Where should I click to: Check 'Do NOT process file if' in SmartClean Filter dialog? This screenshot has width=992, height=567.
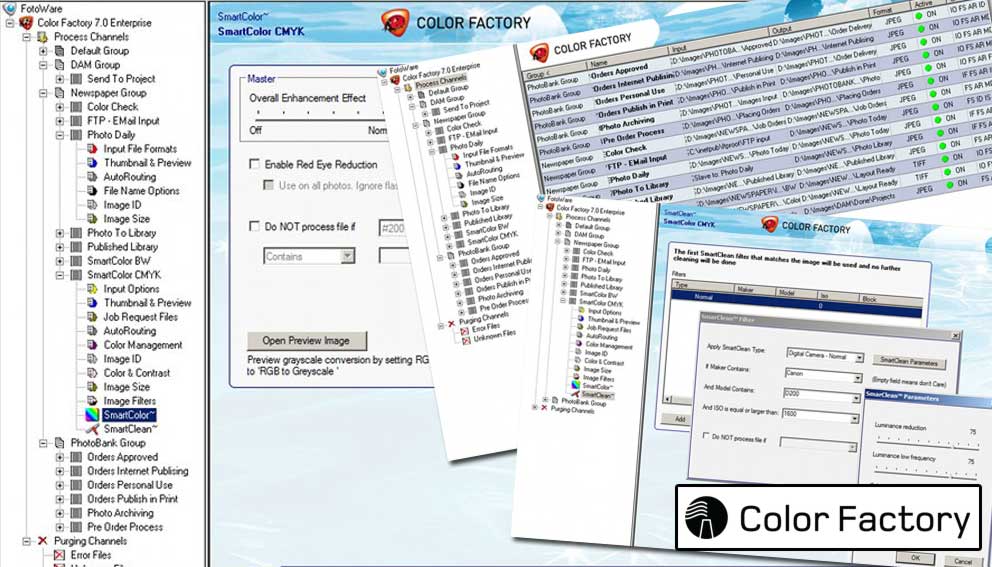[707, 435]
